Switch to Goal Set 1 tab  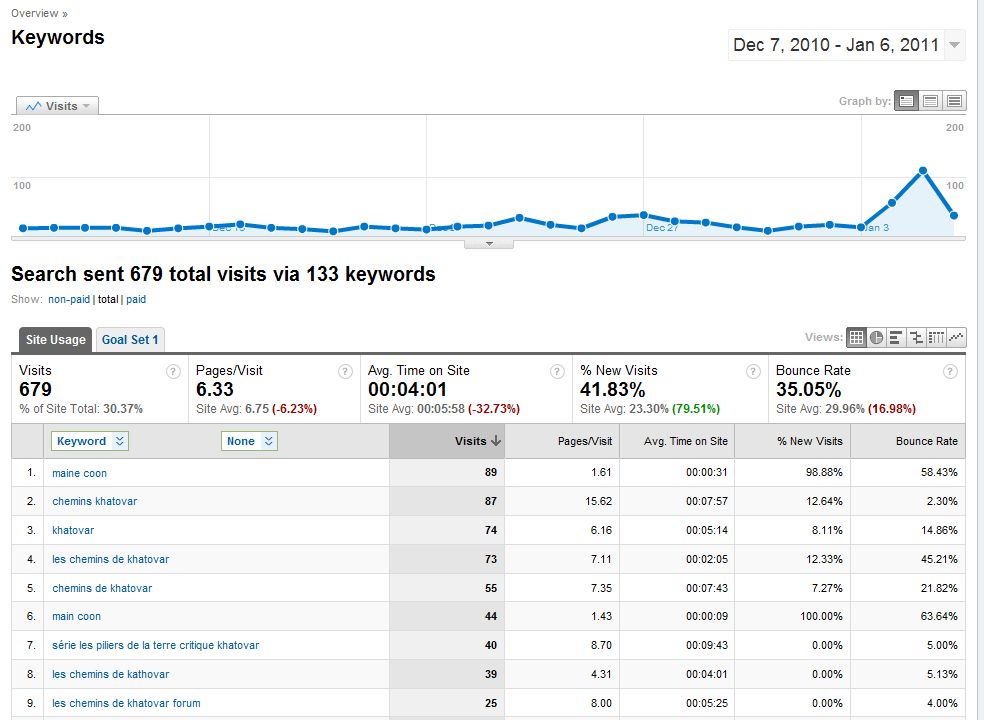point(130,340)
